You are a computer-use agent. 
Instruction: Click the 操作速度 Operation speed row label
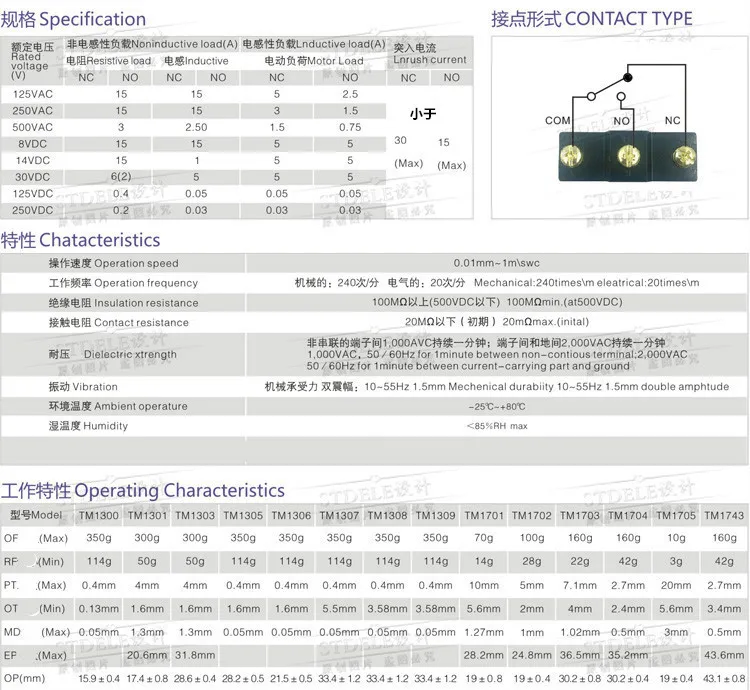(x=113, y=263)
